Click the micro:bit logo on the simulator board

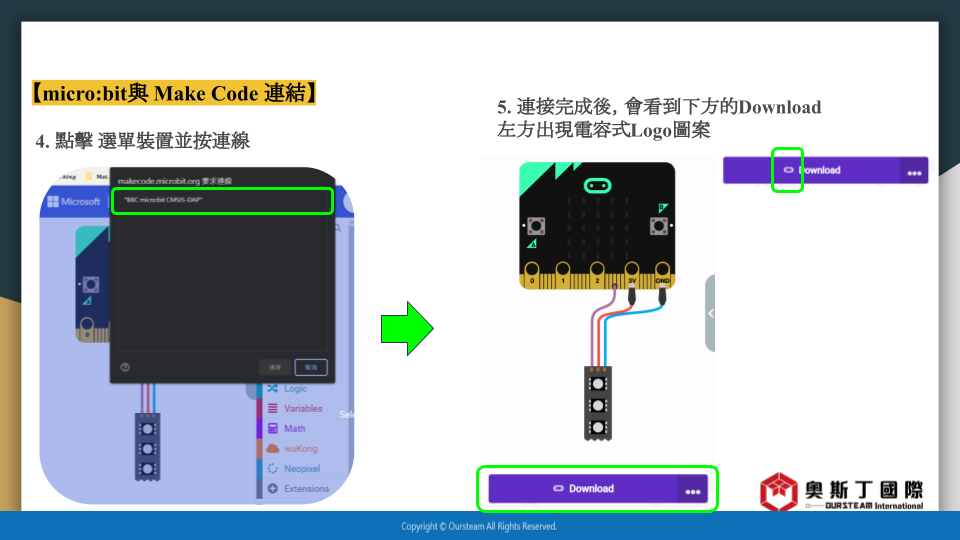click(x=598, y=186)
